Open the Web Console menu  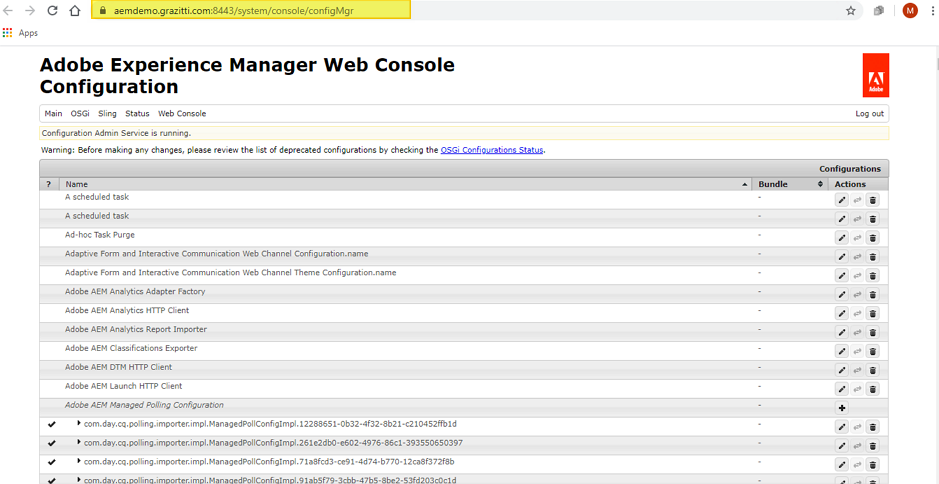(182, 114)
